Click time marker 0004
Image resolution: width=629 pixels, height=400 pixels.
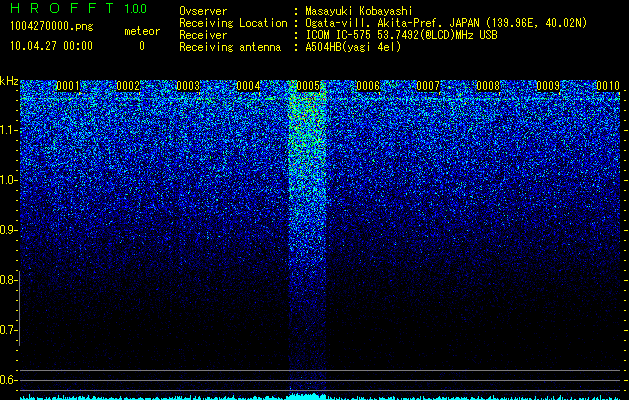click(x=248, y=85)
